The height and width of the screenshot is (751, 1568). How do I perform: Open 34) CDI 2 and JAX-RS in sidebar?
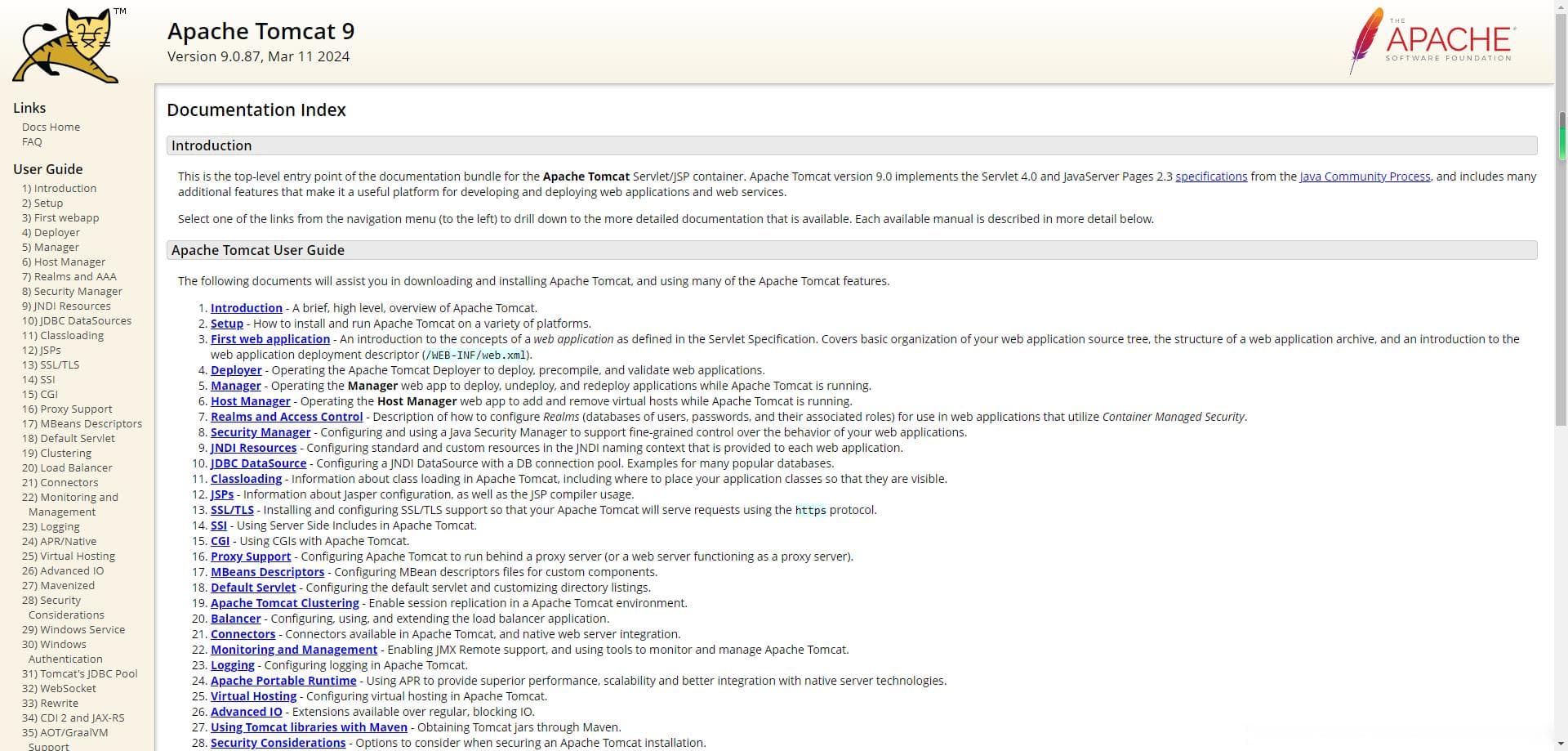pos(73,717)
